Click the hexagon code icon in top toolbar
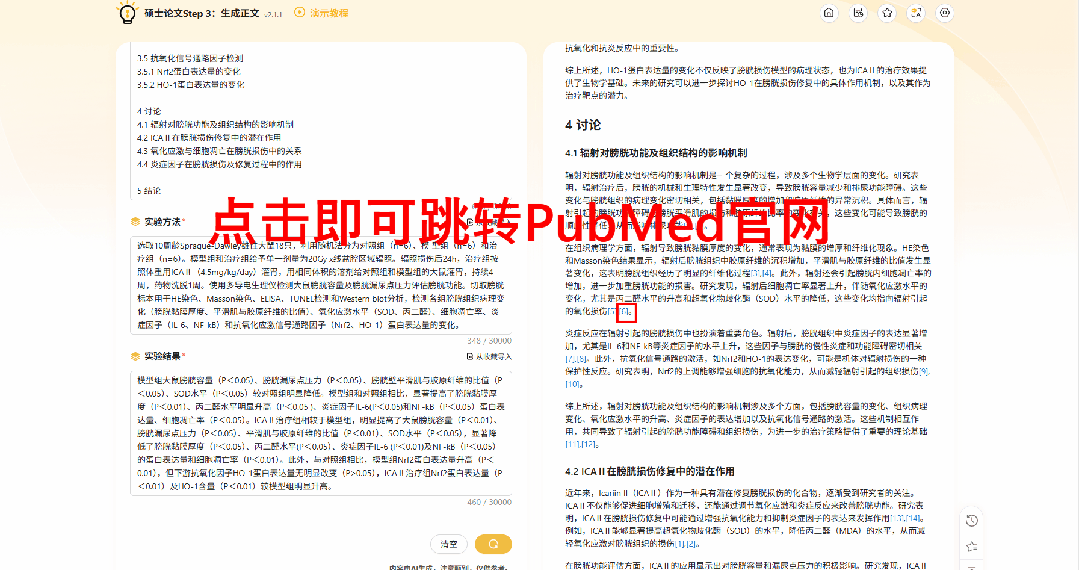Screen dimensions: 1079x570 945,12
